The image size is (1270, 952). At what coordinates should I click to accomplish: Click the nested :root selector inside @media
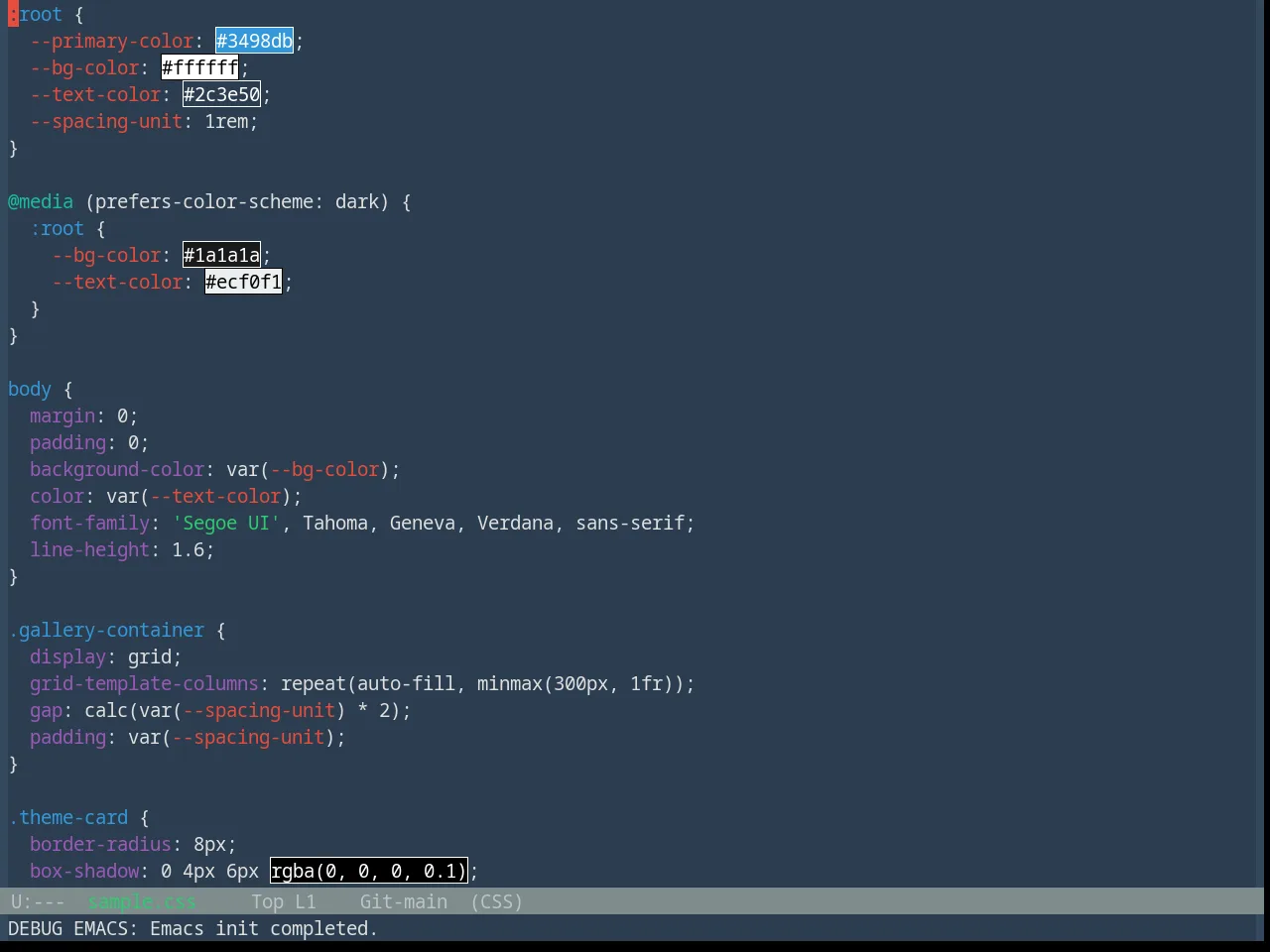click(58, 228)
